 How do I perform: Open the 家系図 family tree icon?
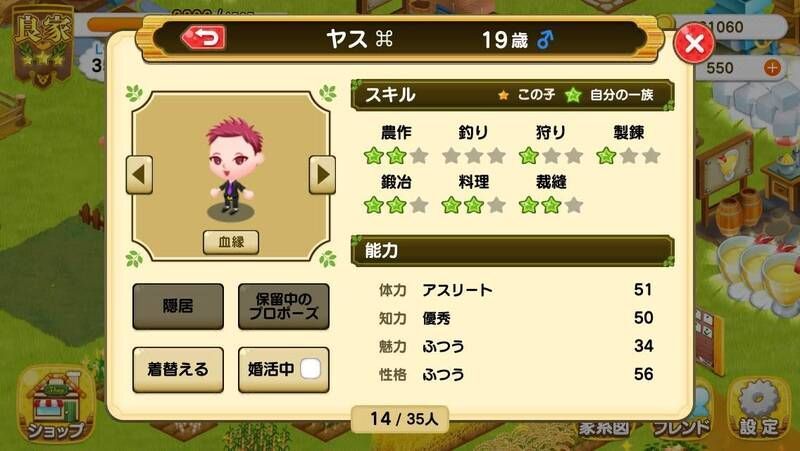click(x=604, y=428)
